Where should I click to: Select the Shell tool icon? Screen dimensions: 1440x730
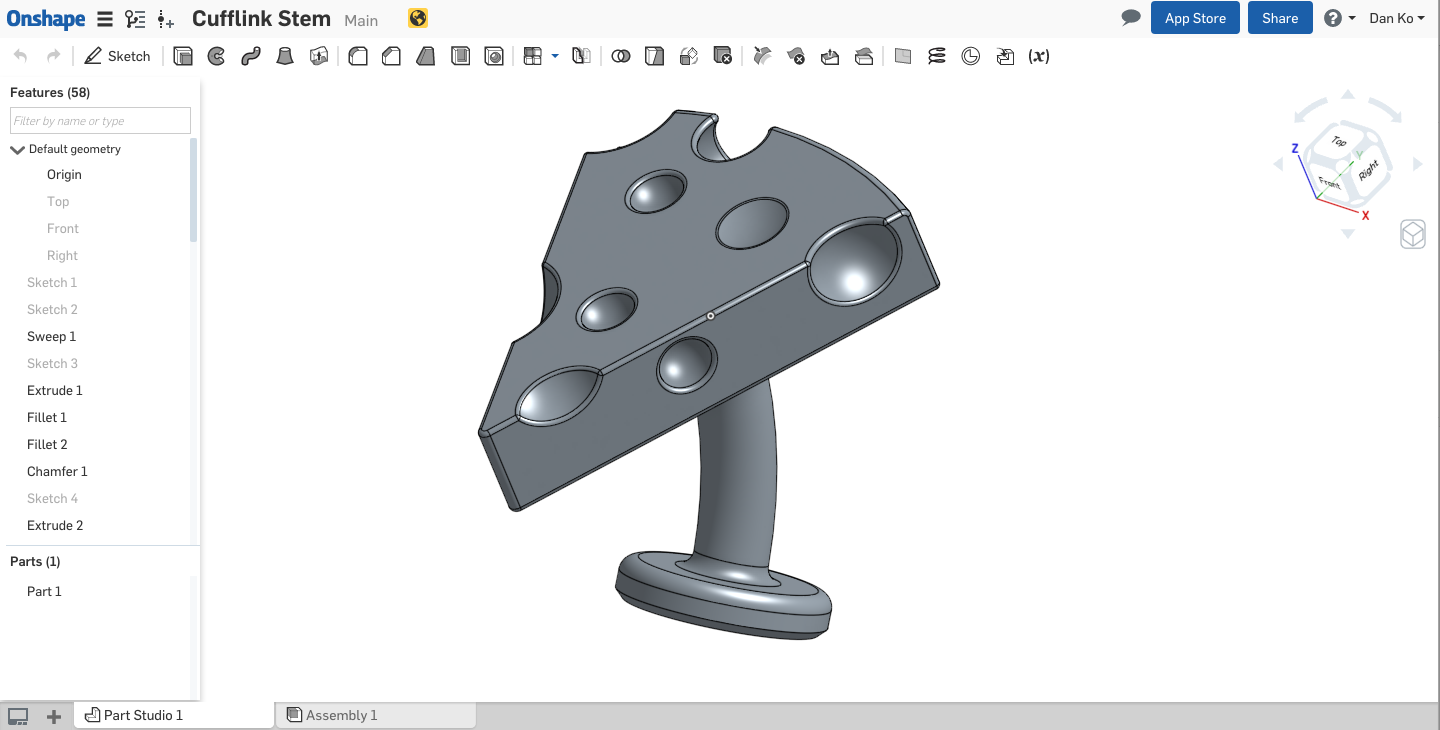(460, 56)
